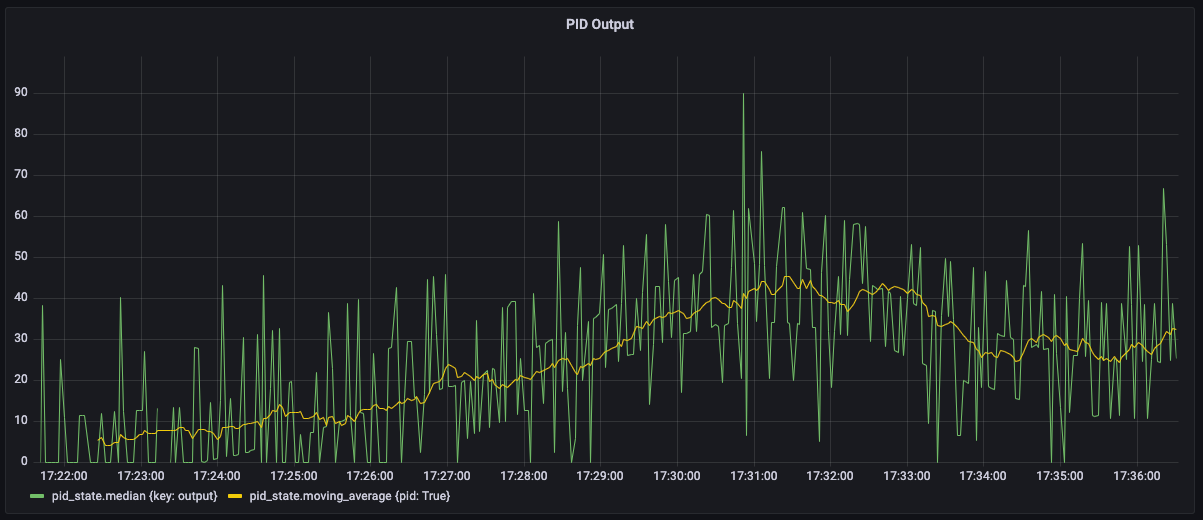Click the 70 y-axis value

[20, 175]
